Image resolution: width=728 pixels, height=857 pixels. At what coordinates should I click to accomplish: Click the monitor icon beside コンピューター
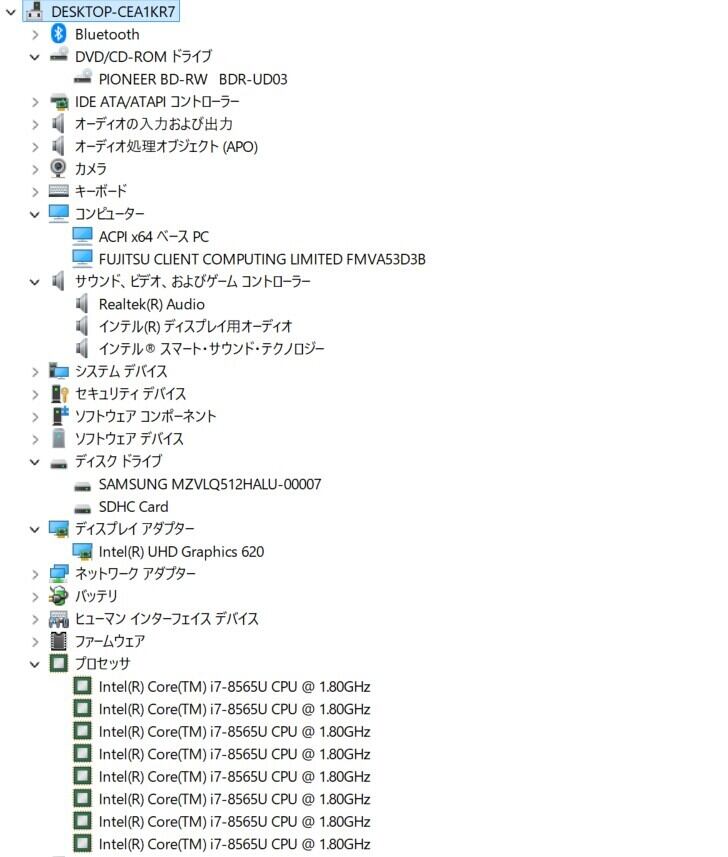click(x=58, y=213)
